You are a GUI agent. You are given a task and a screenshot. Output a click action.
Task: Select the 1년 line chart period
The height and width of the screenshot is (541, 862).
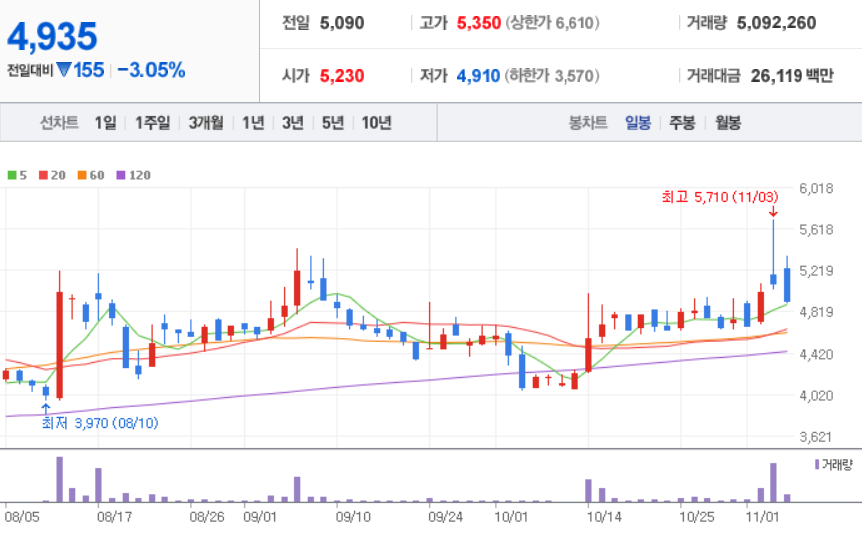pos(253,122)
